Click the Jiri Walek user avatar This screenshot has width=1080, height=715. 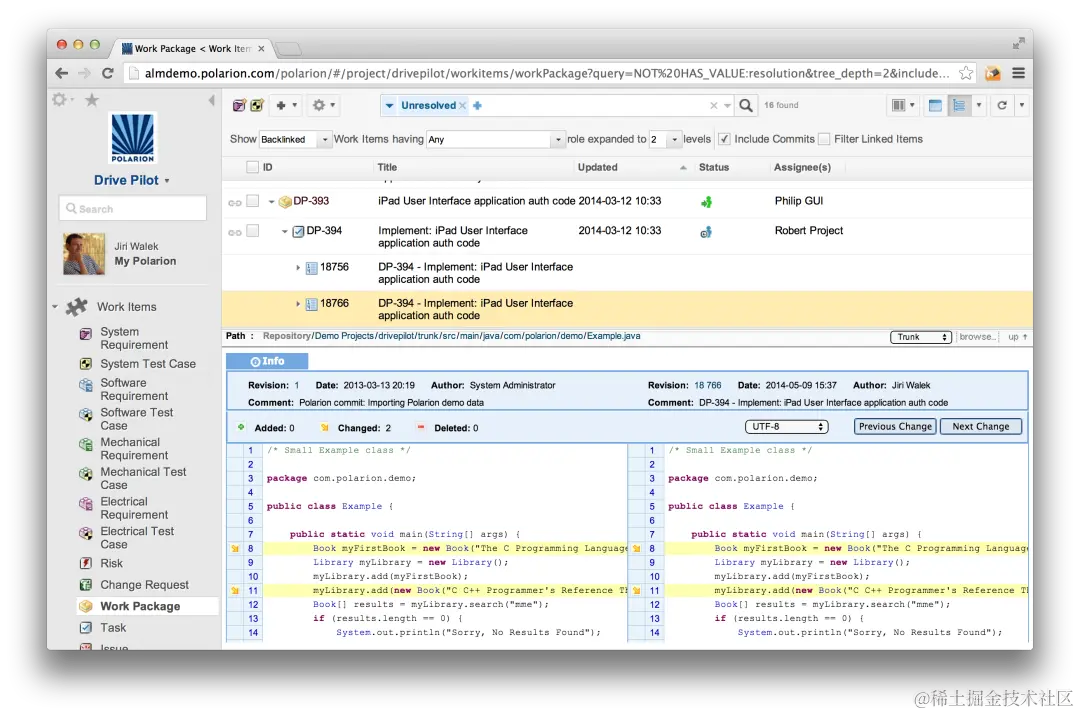(x=84, y=253)
